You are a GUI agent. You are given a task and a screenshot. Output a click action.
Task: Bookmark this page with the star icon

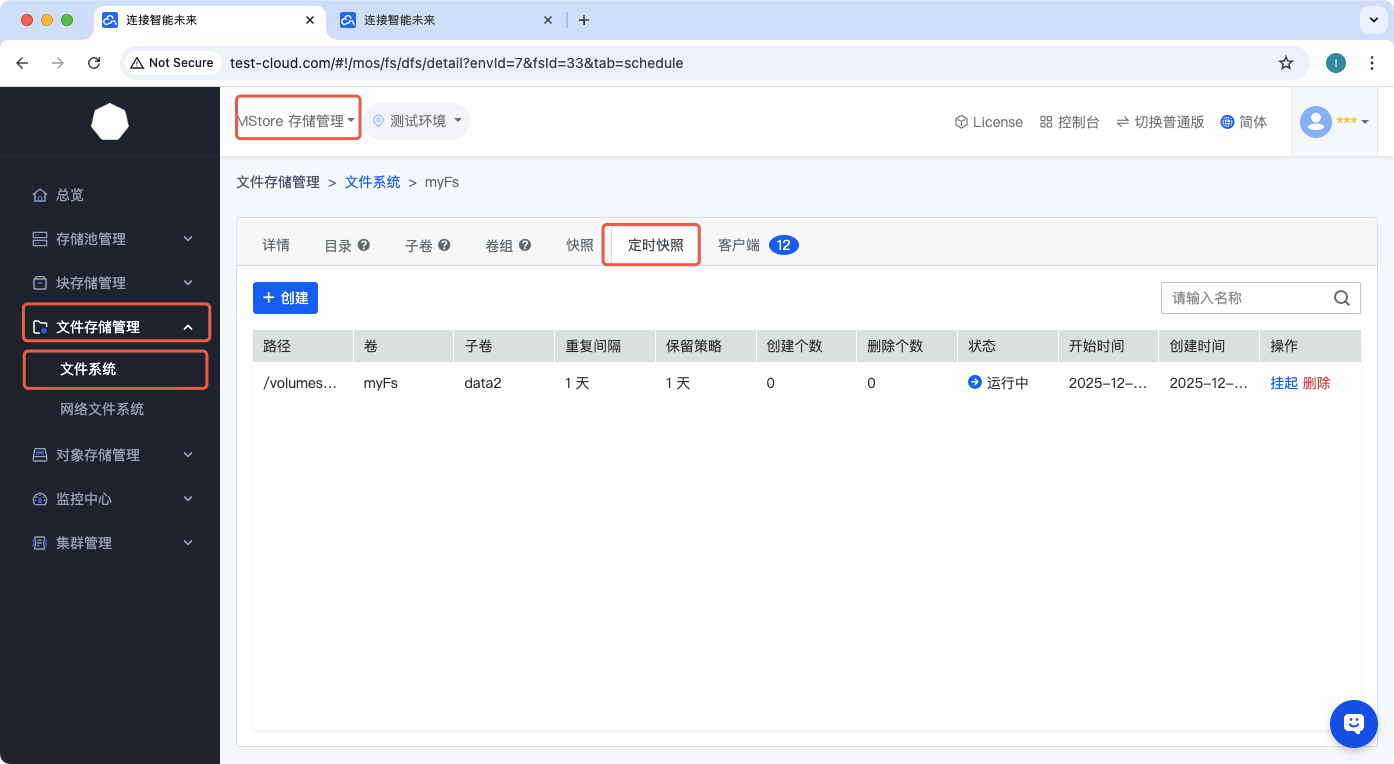(x=1286, y=63)
